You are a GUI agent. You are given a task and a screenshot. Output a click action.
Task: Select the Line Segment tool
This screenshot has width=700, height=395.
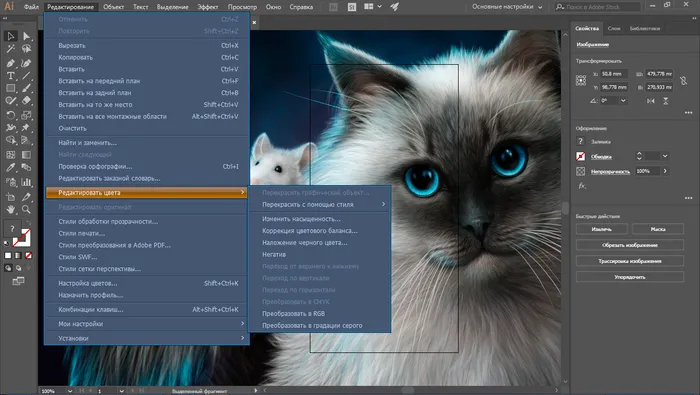[26, 76]
